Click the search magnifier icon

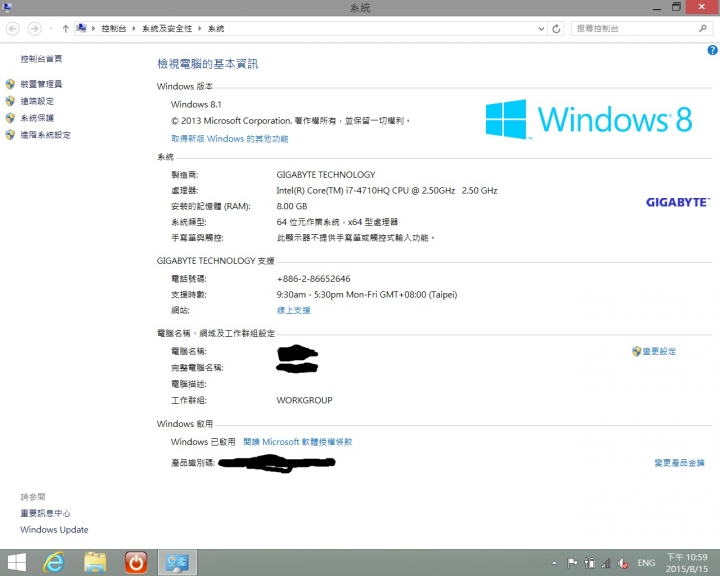pos(703,28)
